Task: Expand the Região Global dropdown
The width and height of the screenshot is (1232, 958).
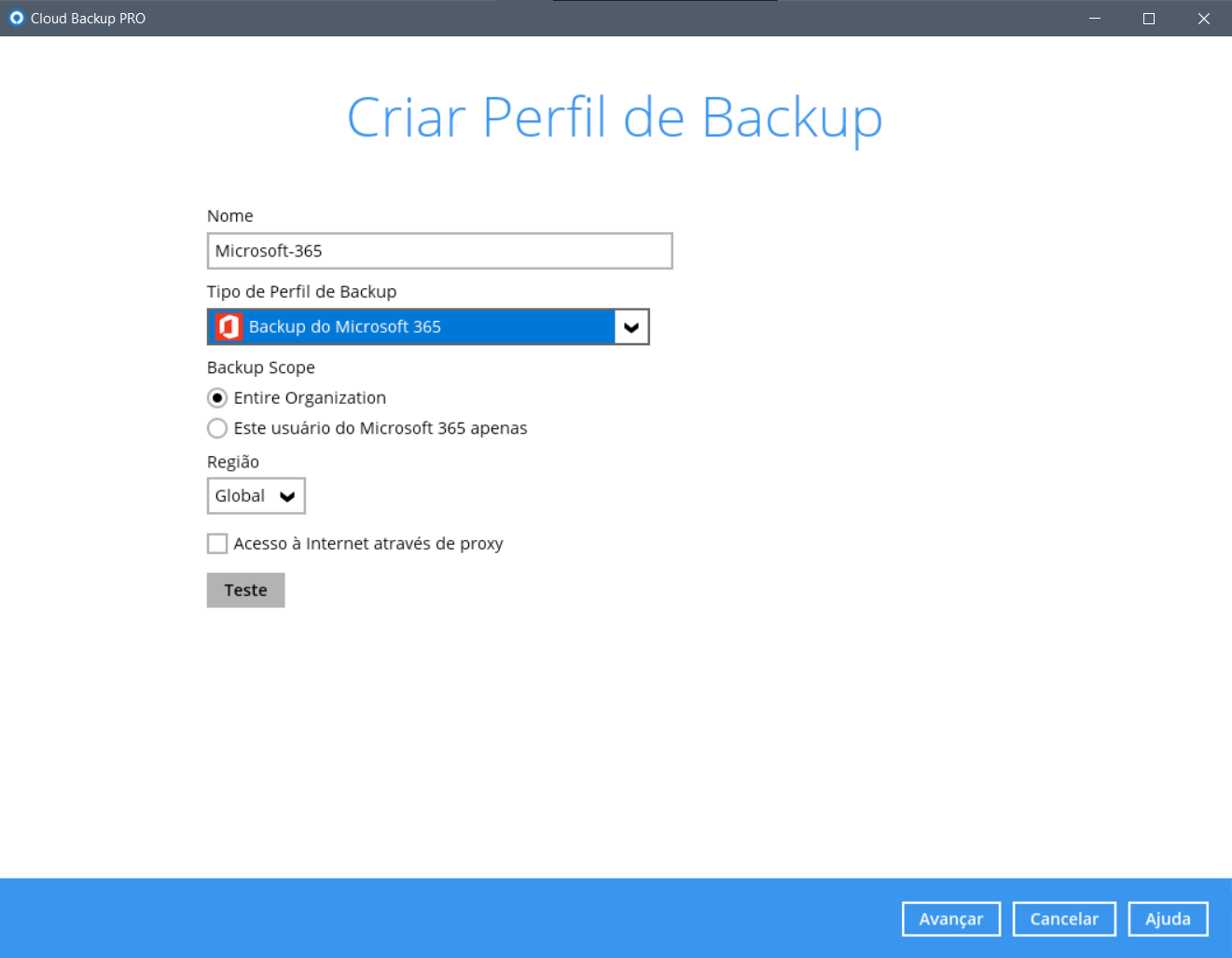Action: coord(256,495)
